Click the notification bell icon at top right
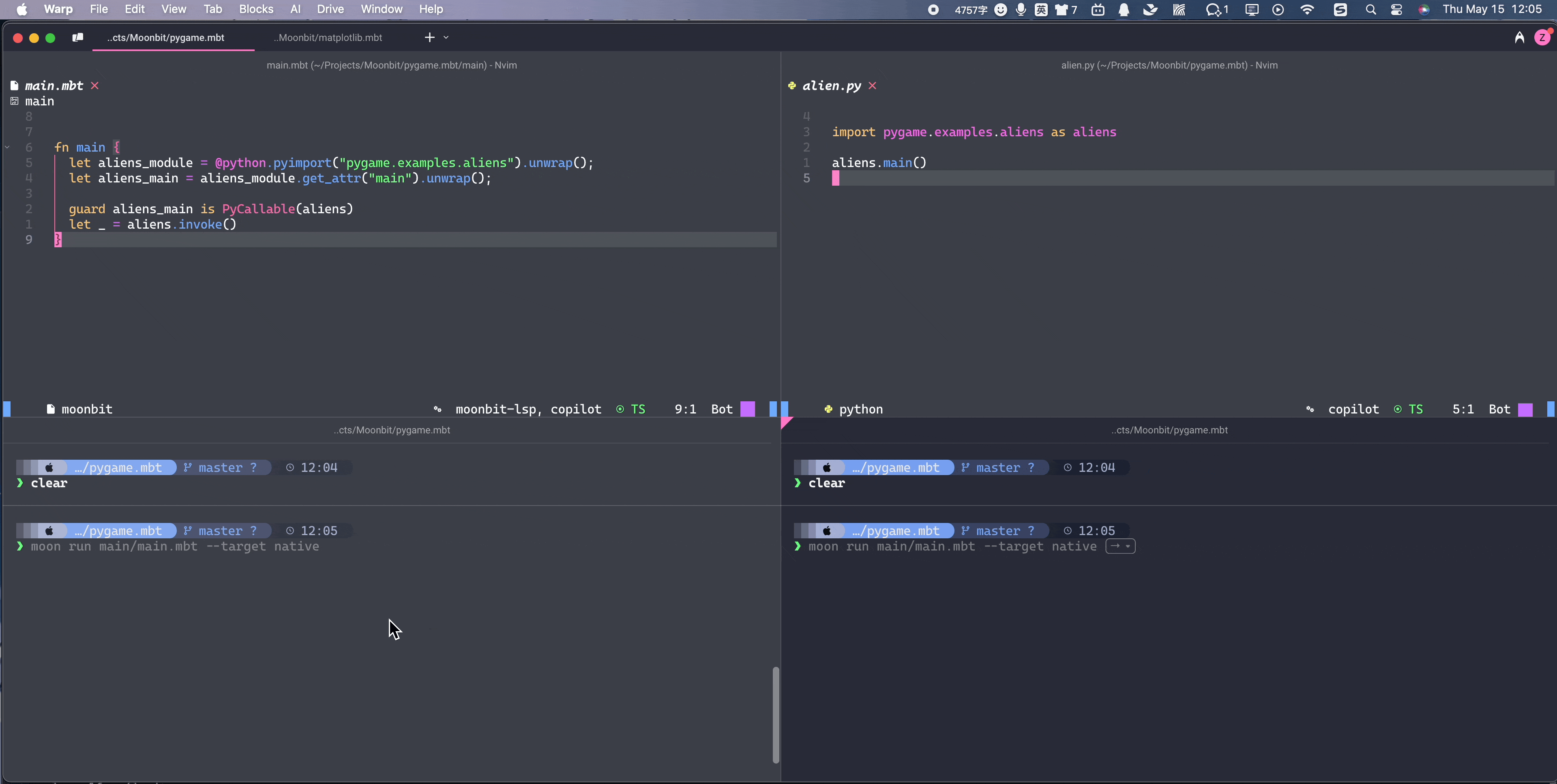This screenshot has height=784, width=1557. (1124, 10)
